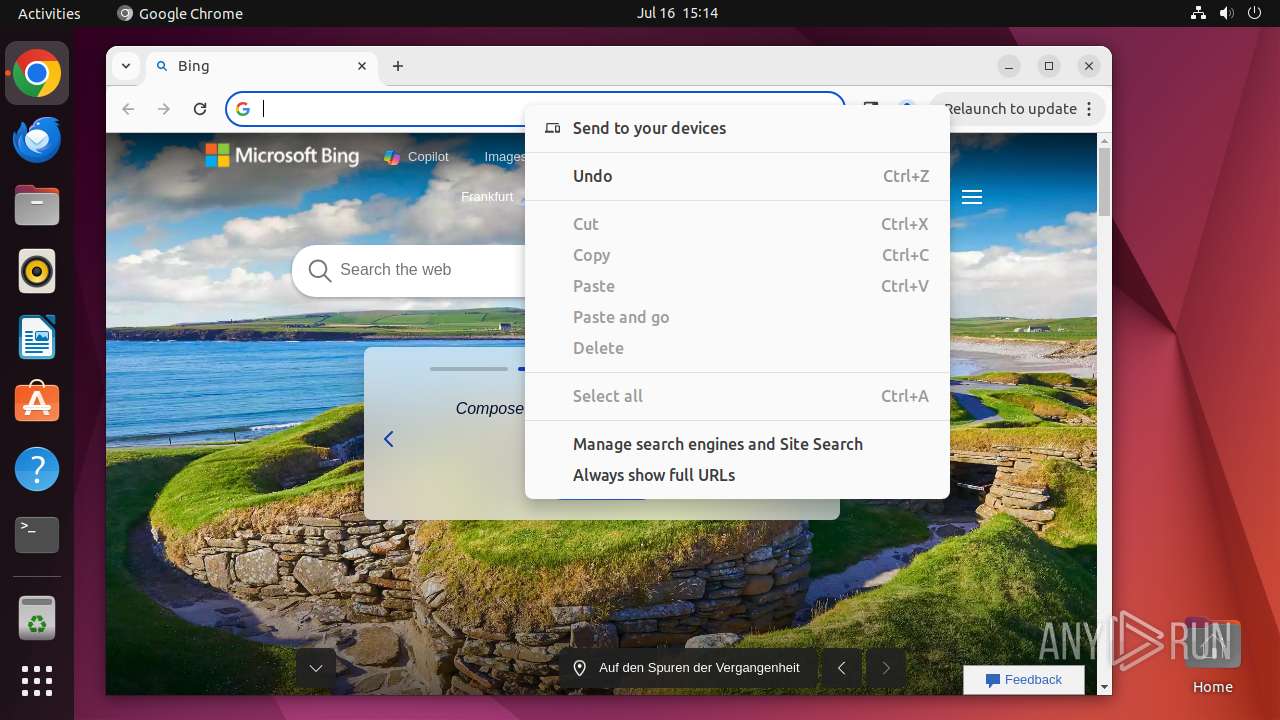
Task: Open image info Auf den Spuren der Vergangenheit
Action: point(688,668)
